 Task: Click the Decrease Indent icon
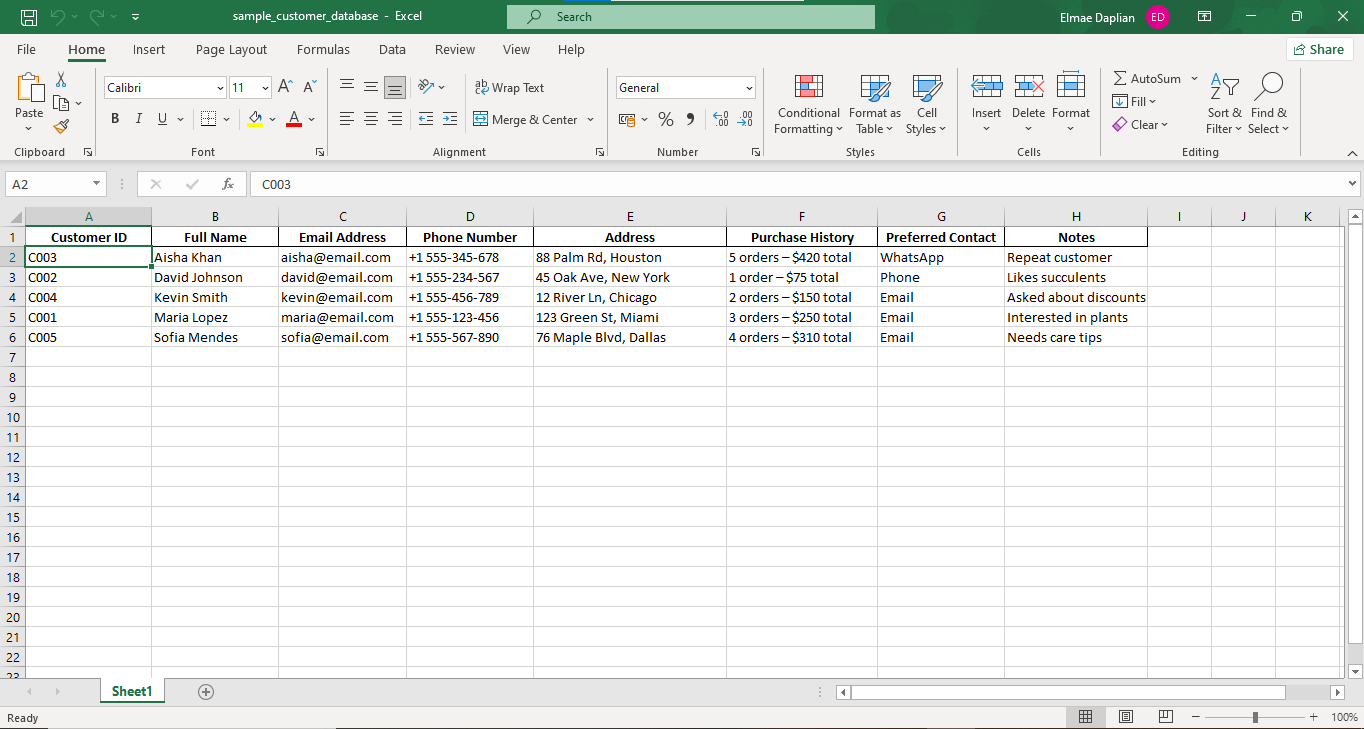426,119
